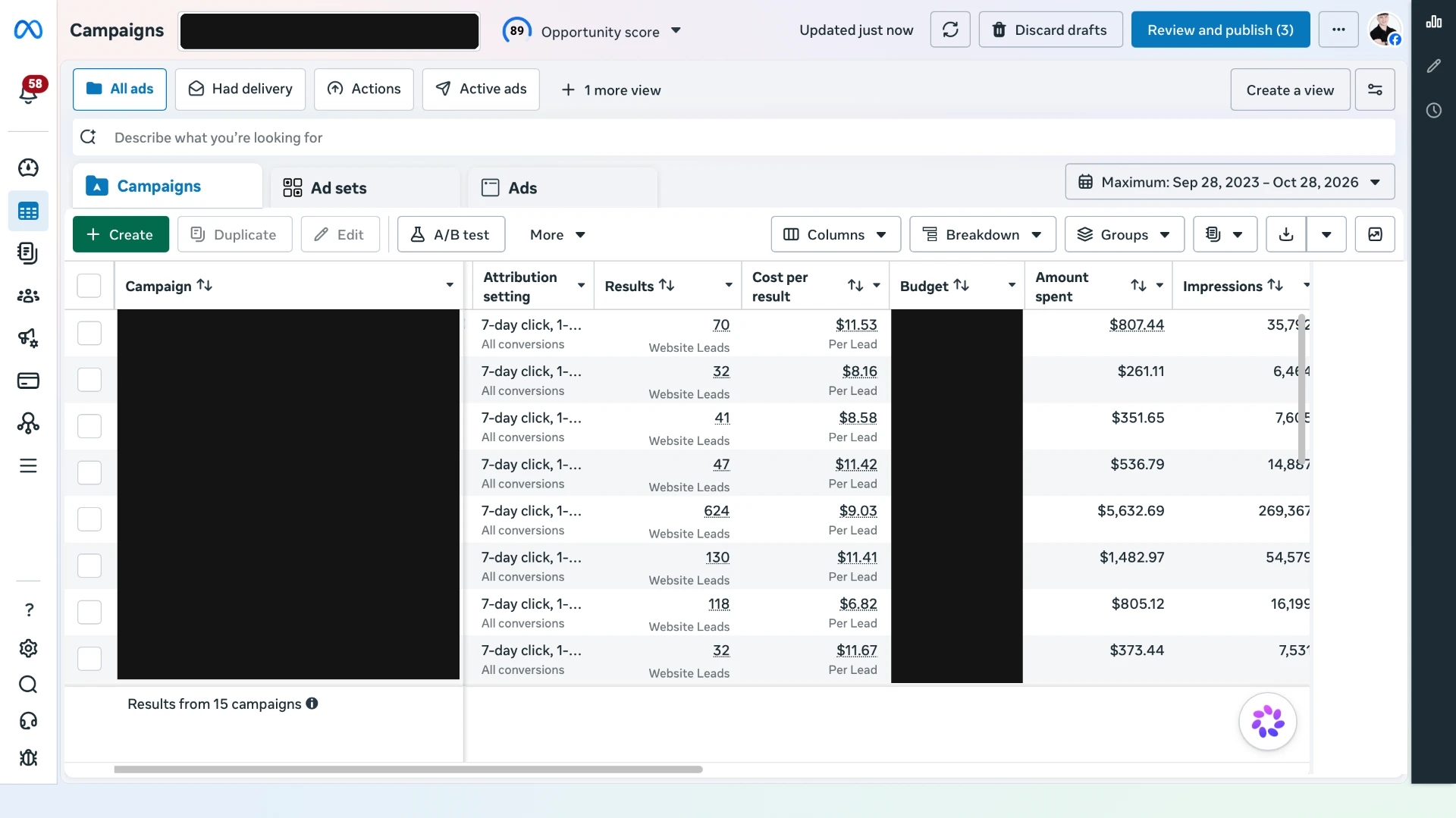This screenshot has height=818, width=1456.
Task: Click the A/B test button
Action: coord(451,234)
